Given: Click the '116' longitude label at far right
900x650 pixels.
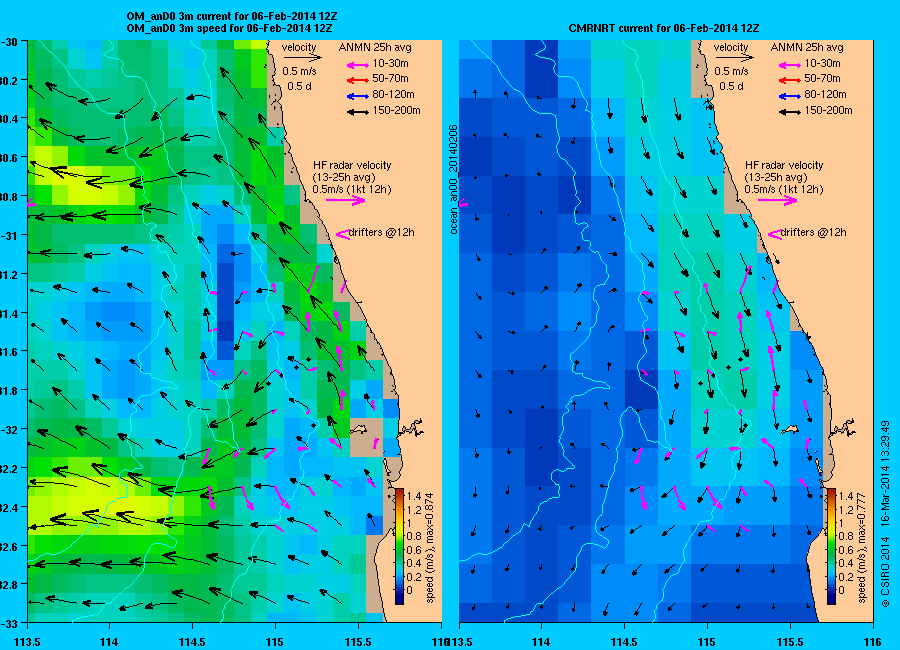Looking at the screenshot, I should [872, 641].
